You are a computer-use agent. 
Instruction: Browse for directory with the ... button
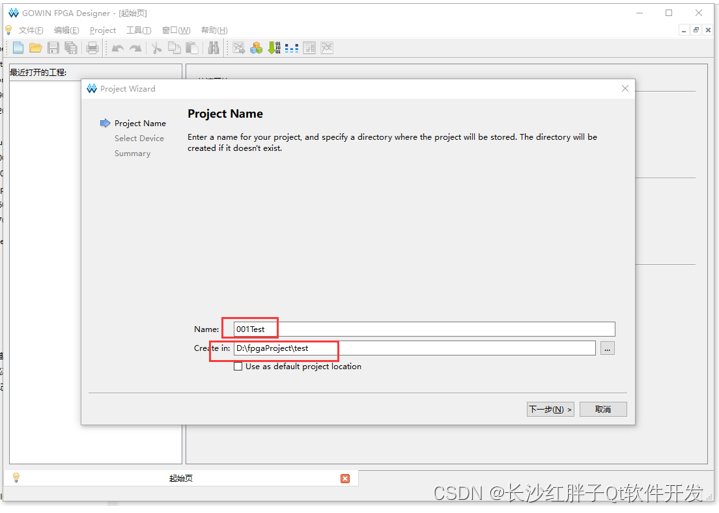[x=607, y=348]
